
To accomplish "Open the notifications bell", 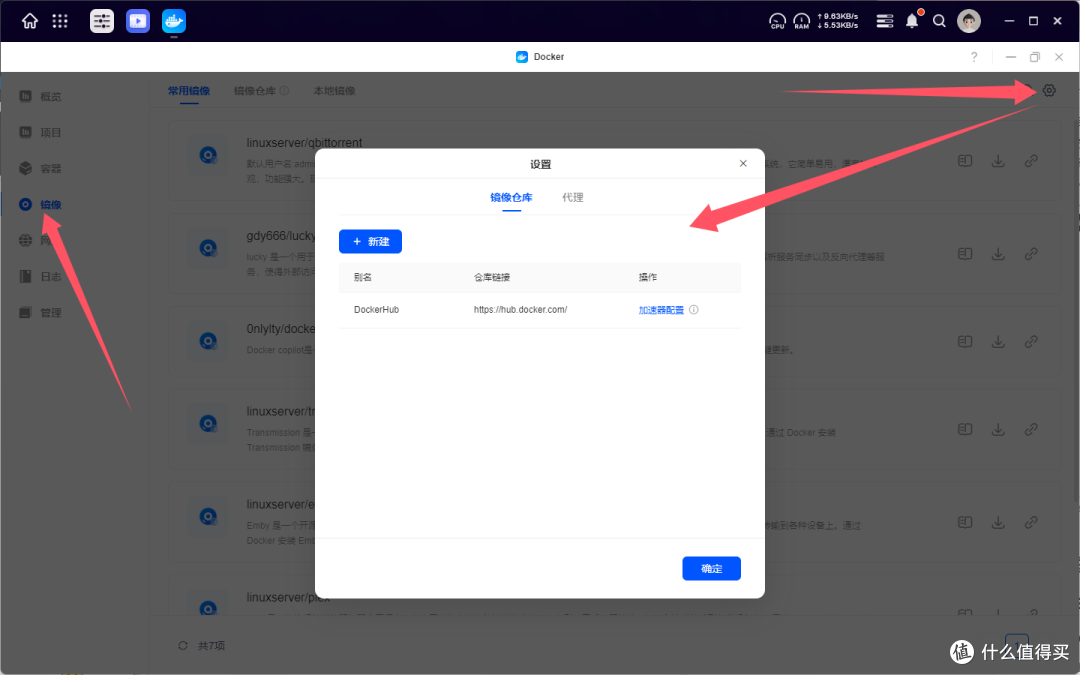I will coord(912,21).
